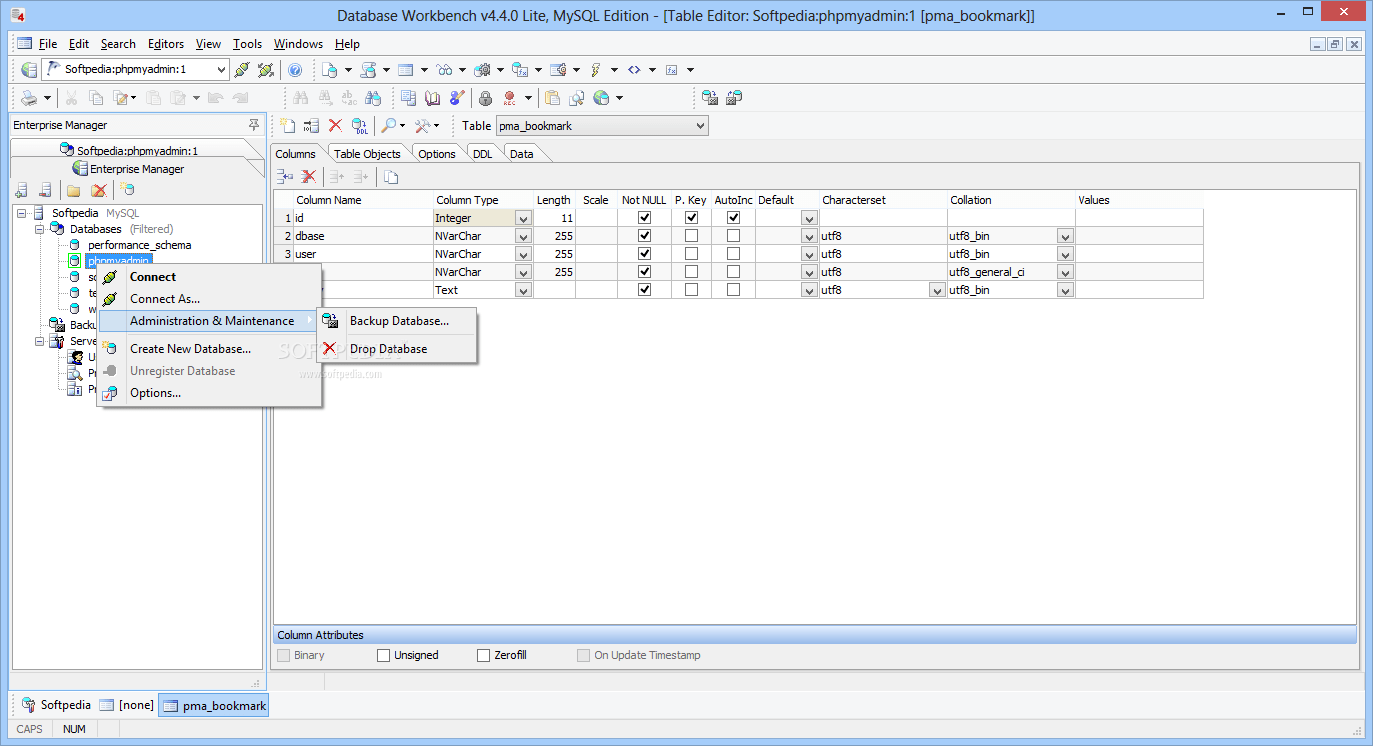Open the Tools menu
This screenshot has height=746, width=1373.
[x=247, y=44]
